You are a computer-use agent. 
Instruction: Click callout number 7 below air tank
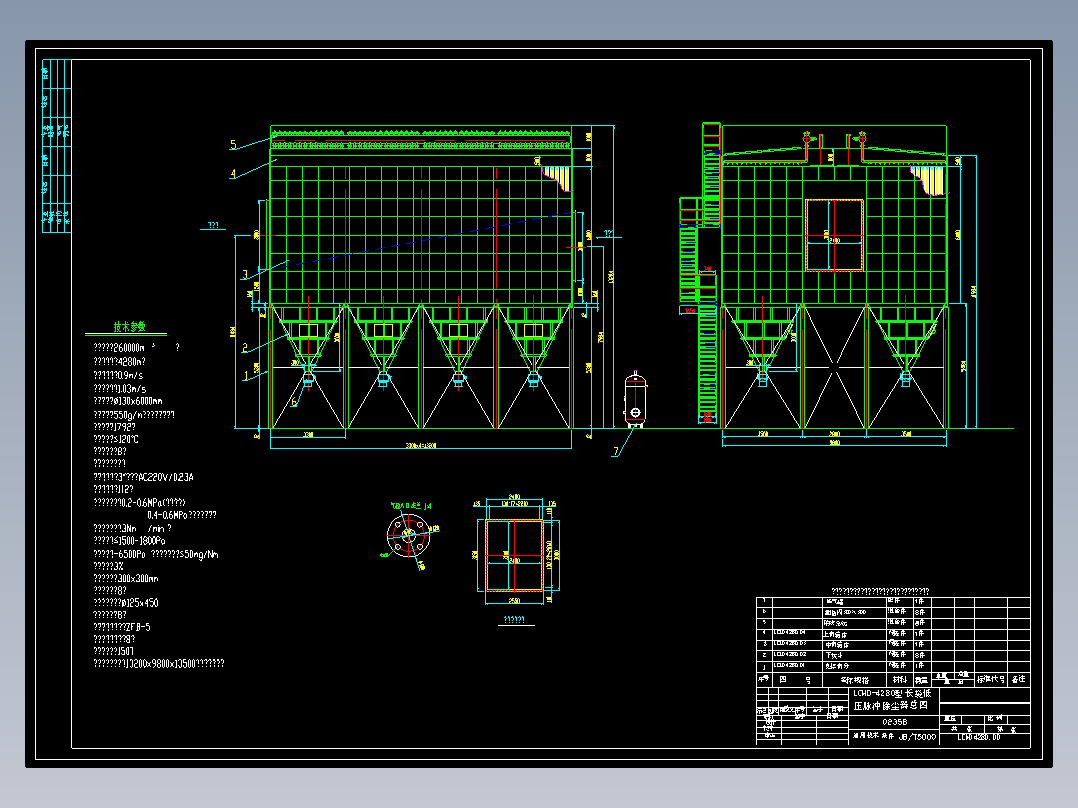[x=616, y=451]
